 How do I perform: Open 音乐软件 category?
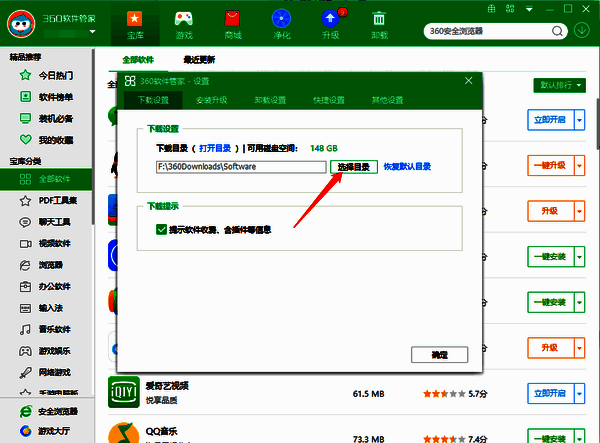coord(46,329)
